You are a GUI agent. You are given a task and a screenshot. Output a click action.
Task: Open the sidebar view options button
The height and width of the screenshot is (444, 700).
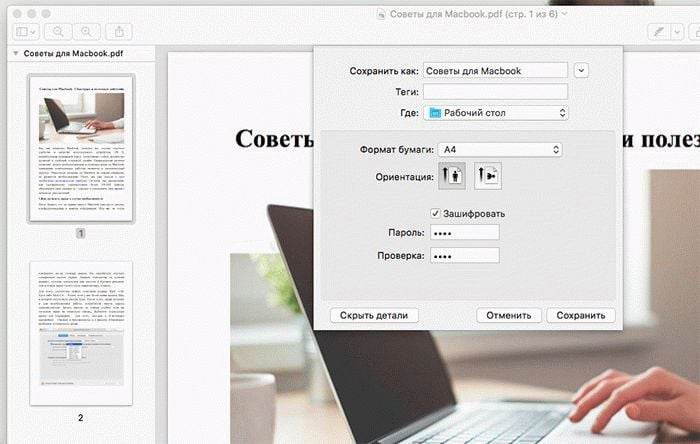26,32
